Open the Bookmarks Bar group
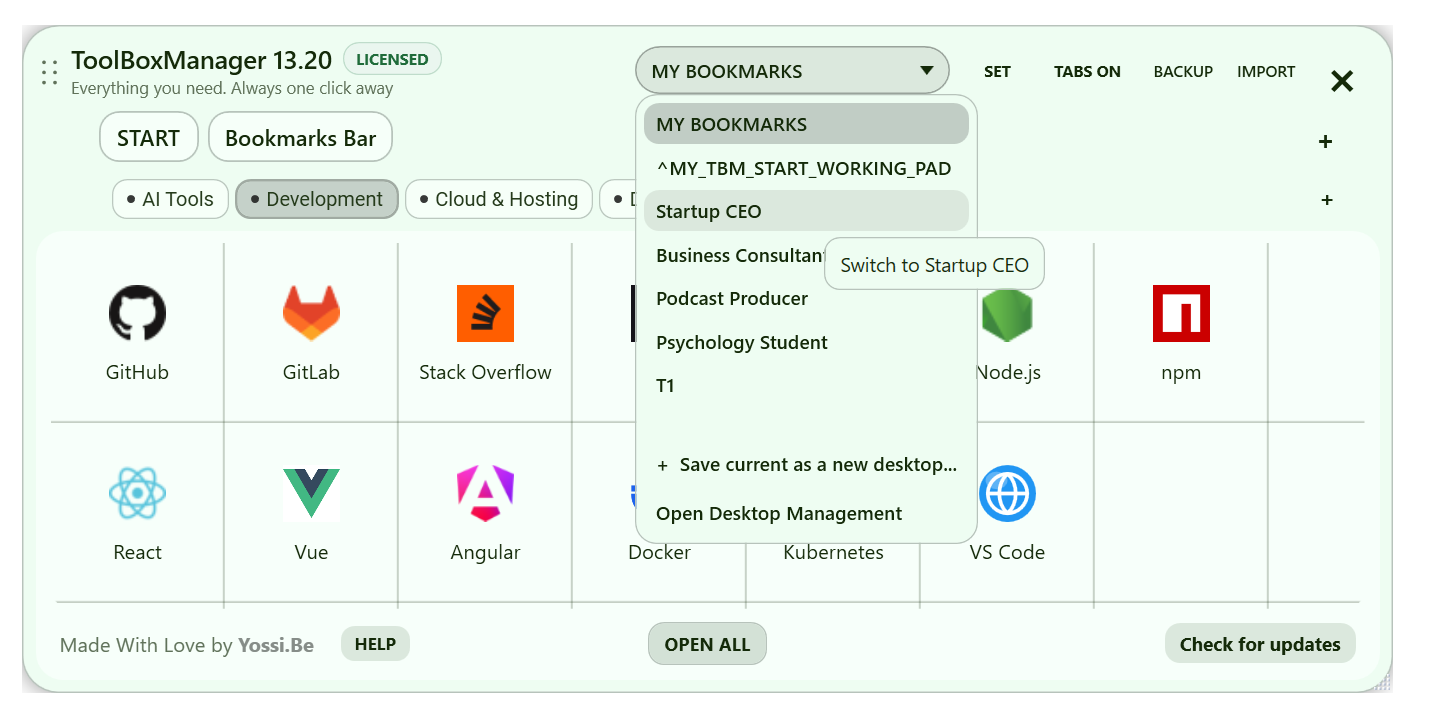Screen dimensions: 1435x713 point(300,137)
